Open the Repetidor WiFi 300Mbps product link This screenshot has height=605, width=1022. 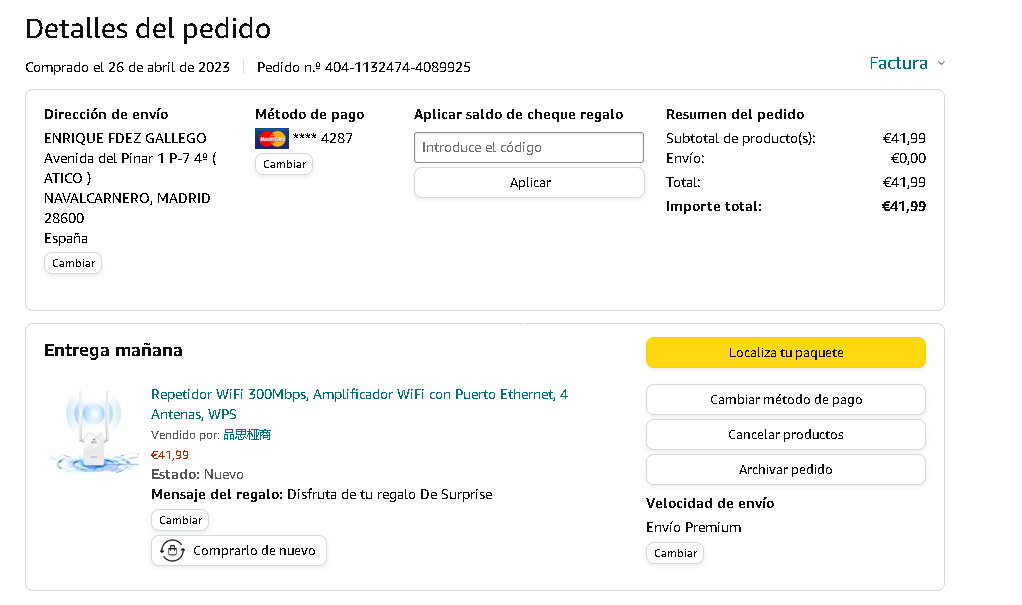(x=359, y=395)
